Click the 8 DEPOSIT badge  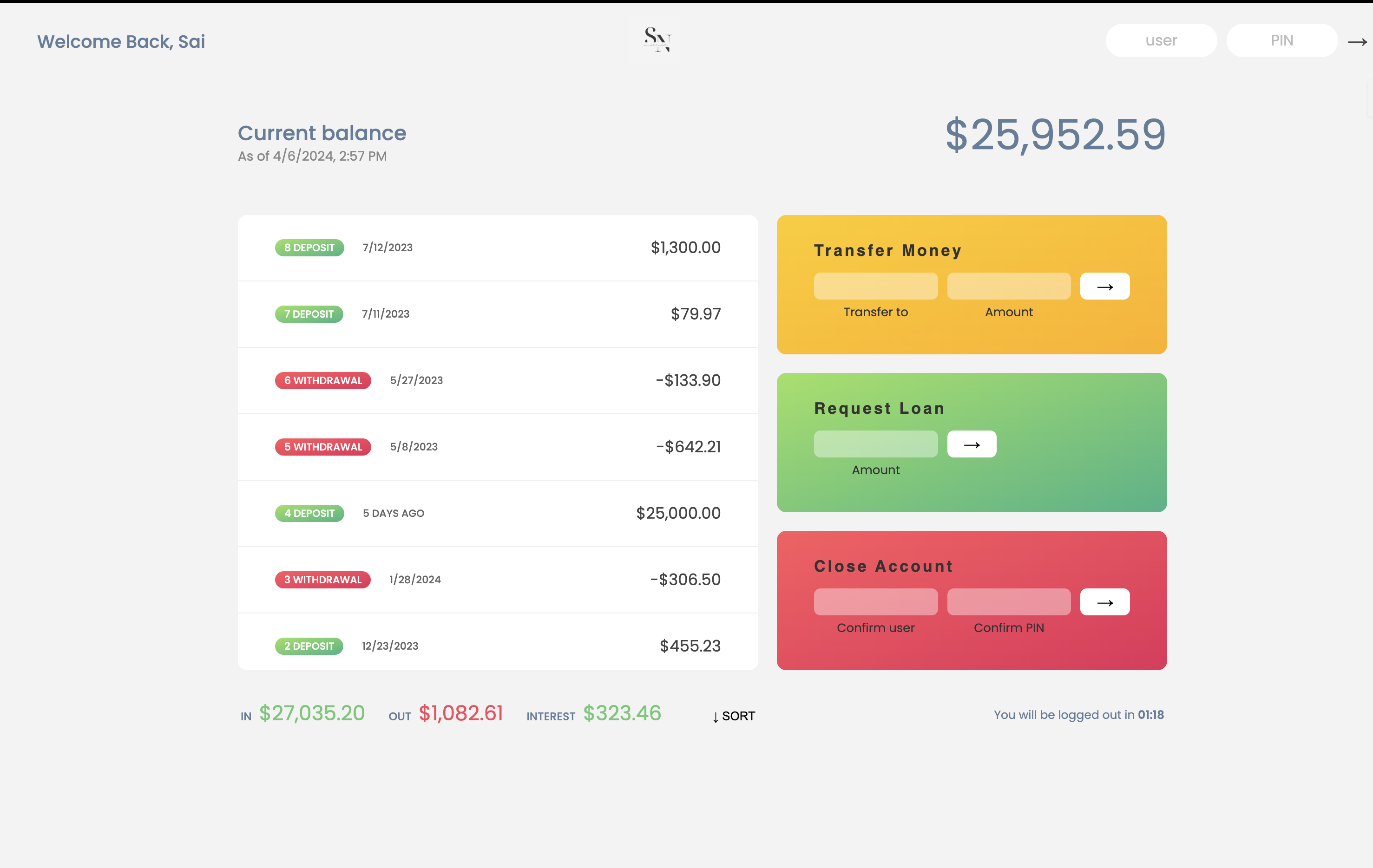tap(309, 248)
